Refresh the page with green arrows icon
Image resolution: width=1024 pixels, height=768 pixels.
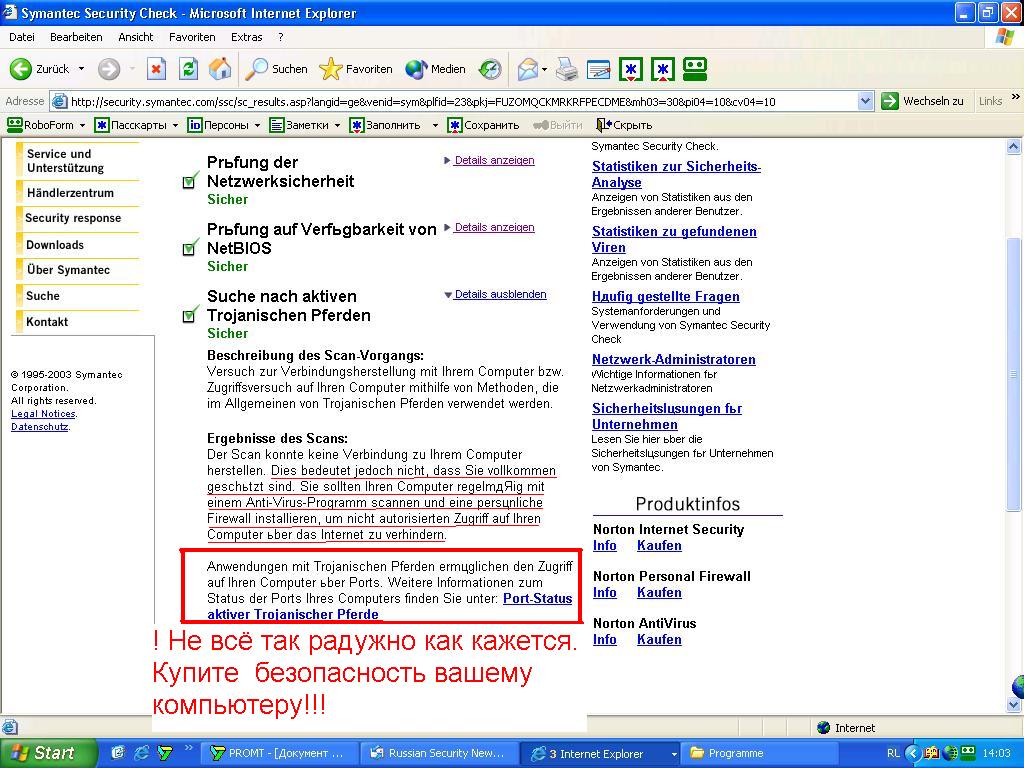click(189, 69)
